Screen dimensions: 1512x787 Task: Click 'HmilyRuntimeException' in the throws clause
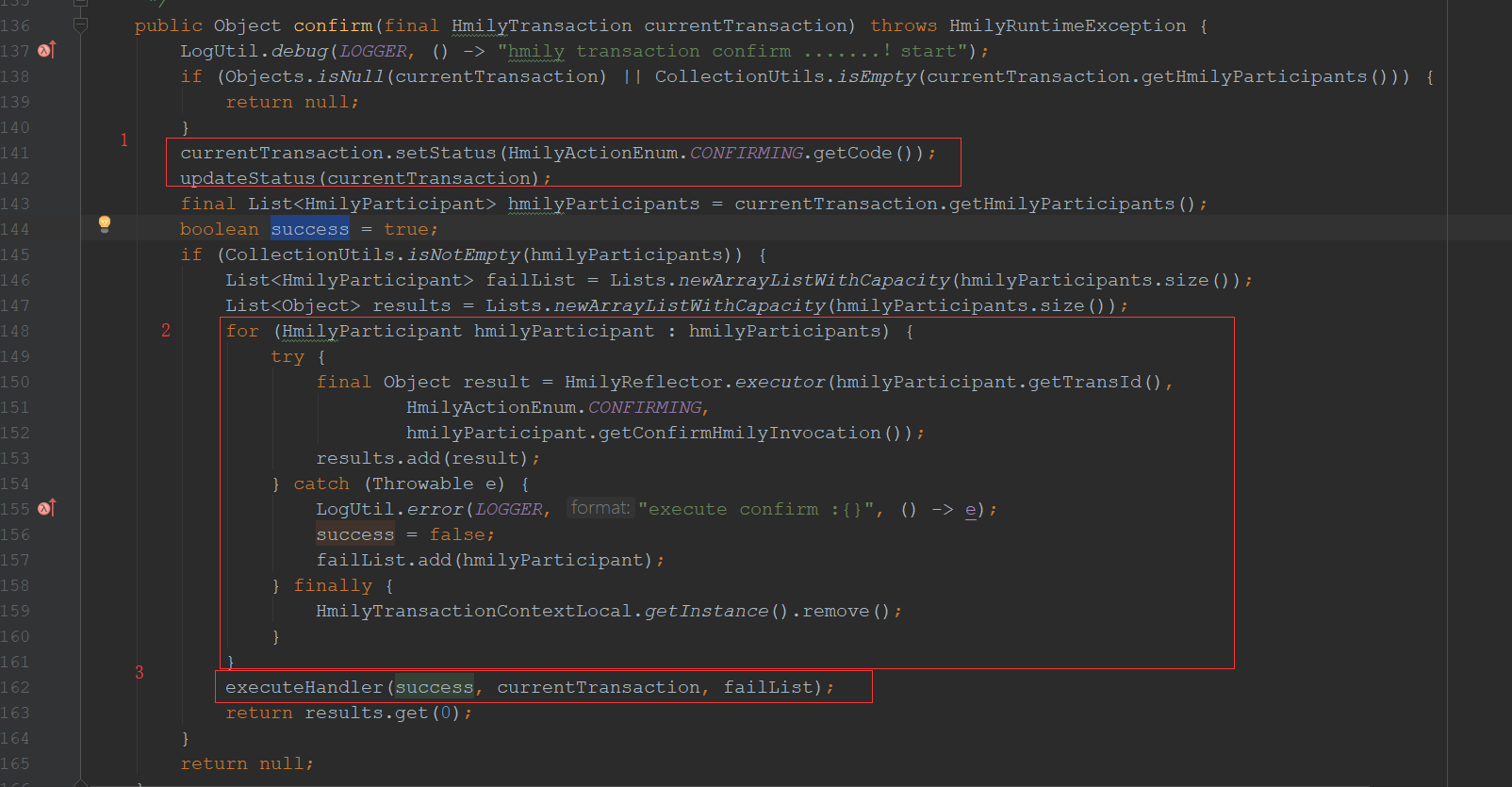click(x=1068, y=25)
